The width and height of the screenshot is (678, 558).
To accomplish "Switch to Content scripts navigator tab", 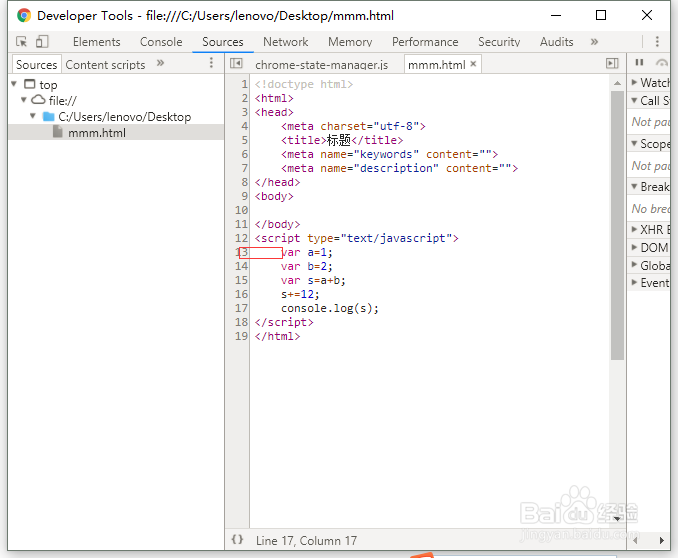I will pos(105,64).
